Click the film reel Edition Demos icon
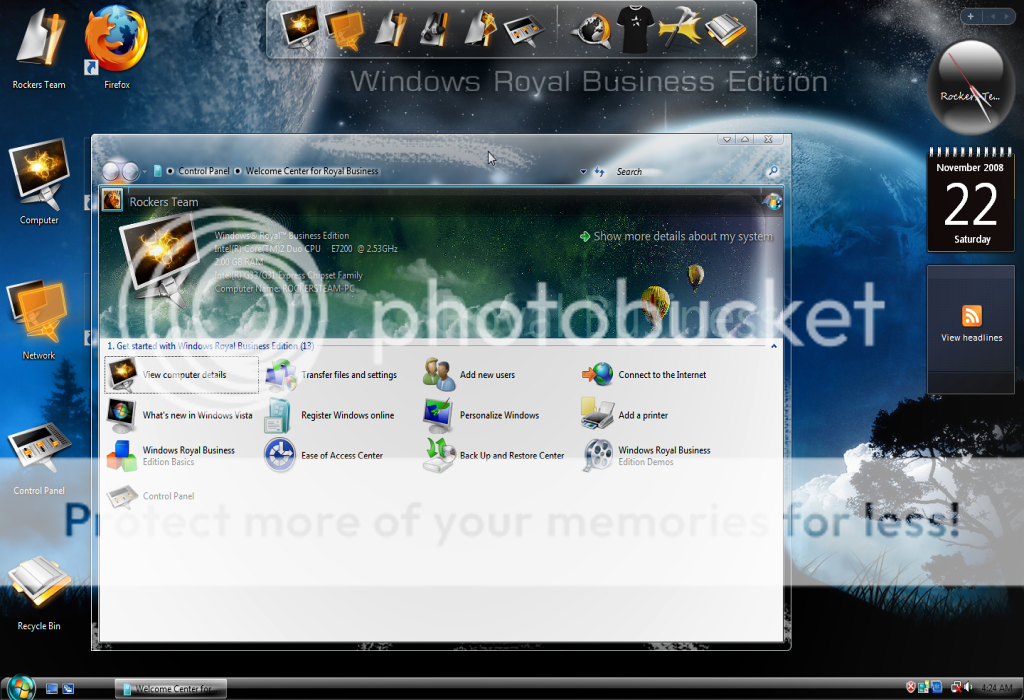Viewport: 1024px width, 700px height. (x=598, y=455)
